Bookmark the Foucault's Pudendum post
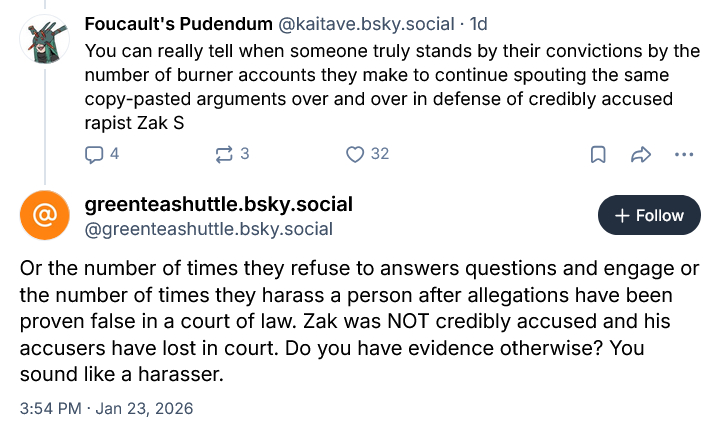The width and height of the screenshot is (720, 432). tap(597, 154)
